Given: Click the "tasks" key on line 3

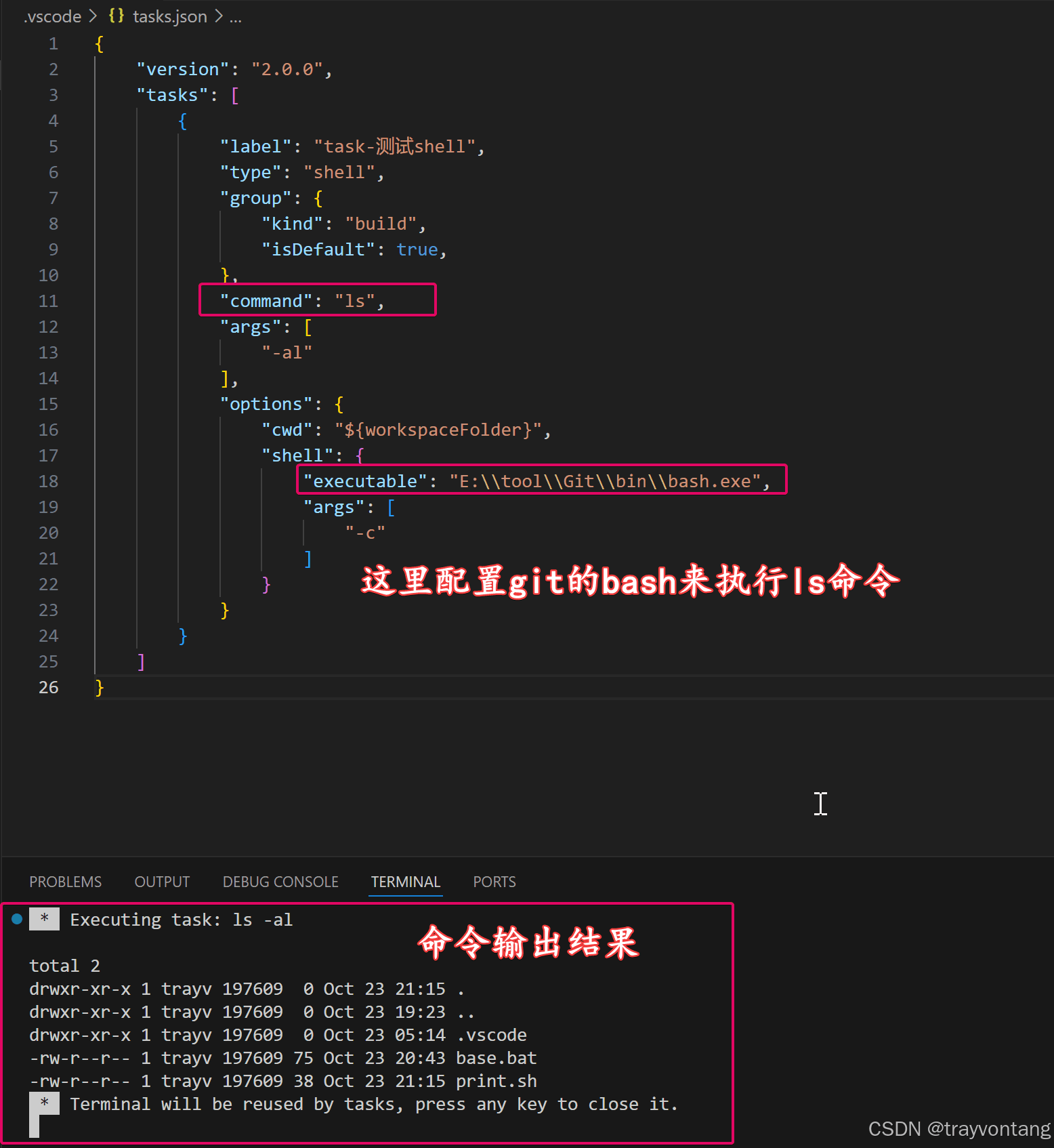Looking at the screenshot, I should [173, 95].
